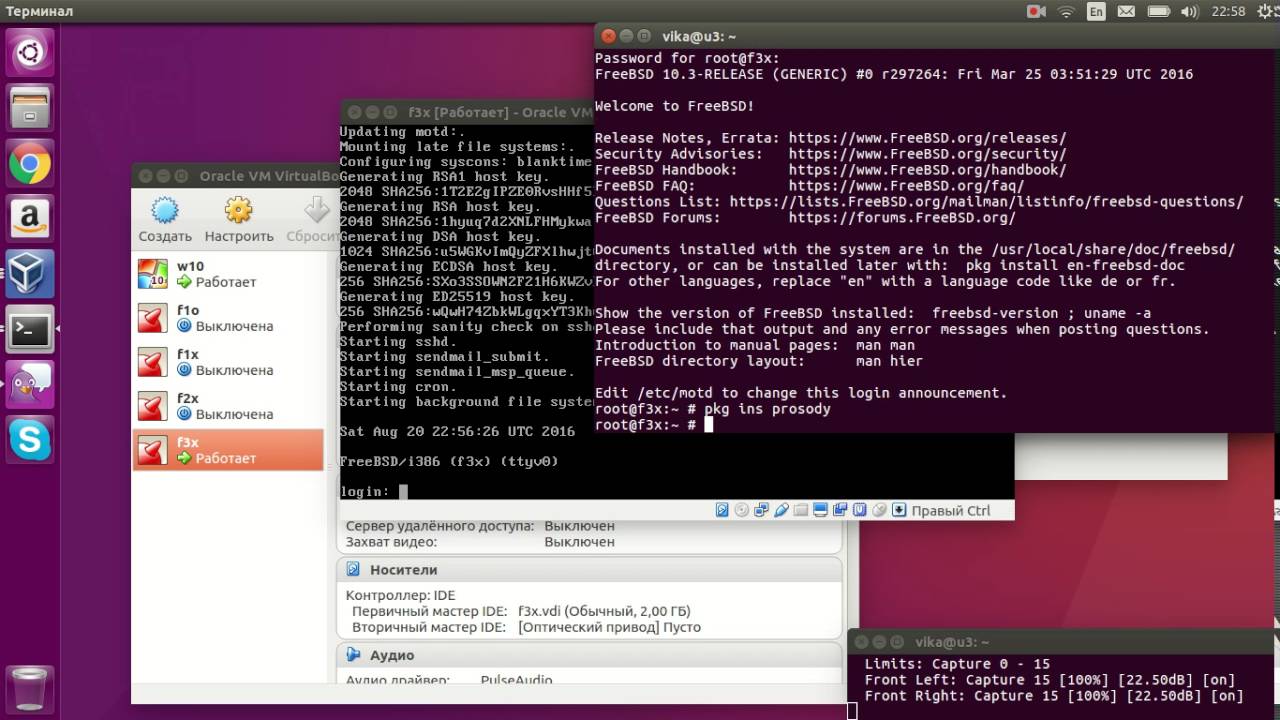Open the Wi-Fi network menu
Viewport: 1280px width, 720px height.
point(1066,11)
